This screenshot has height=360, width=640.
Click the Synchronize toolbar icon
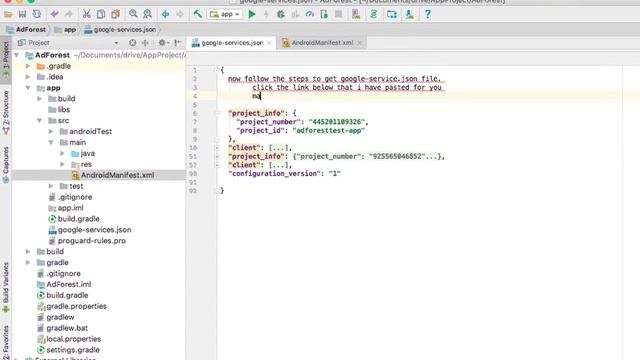pyautogui.click(x=37, y=14)
